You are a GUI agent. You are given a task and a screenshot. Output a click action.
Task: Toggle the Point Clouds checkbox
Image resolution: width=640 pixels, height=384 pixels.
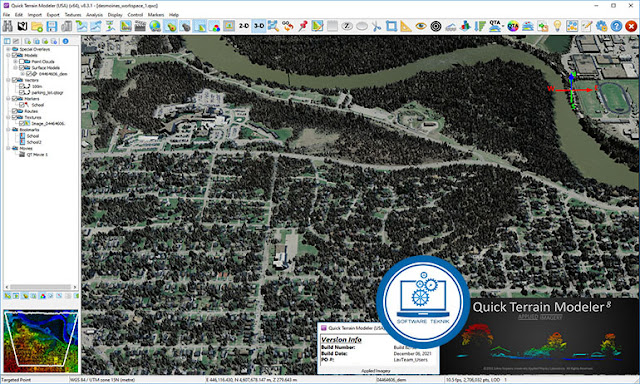(22, 61)
